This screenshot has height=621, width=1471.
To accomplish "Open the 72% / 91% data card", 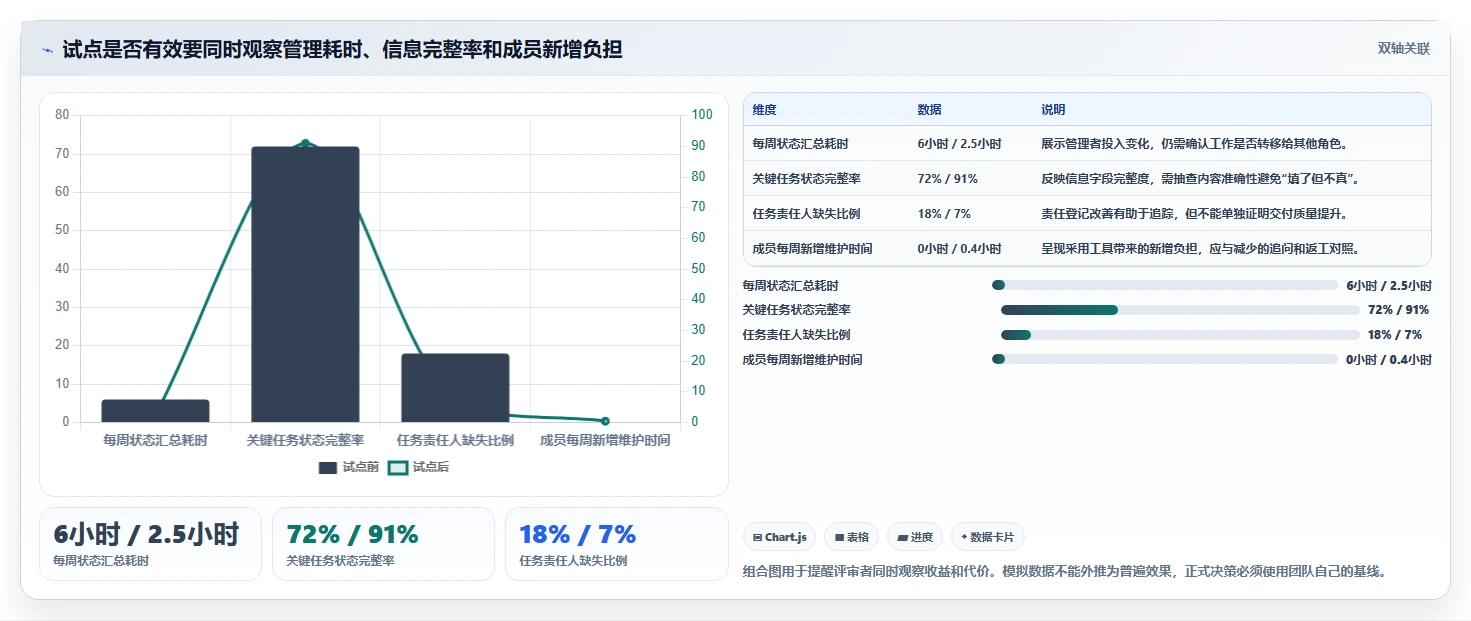I will tap(383, 544).
